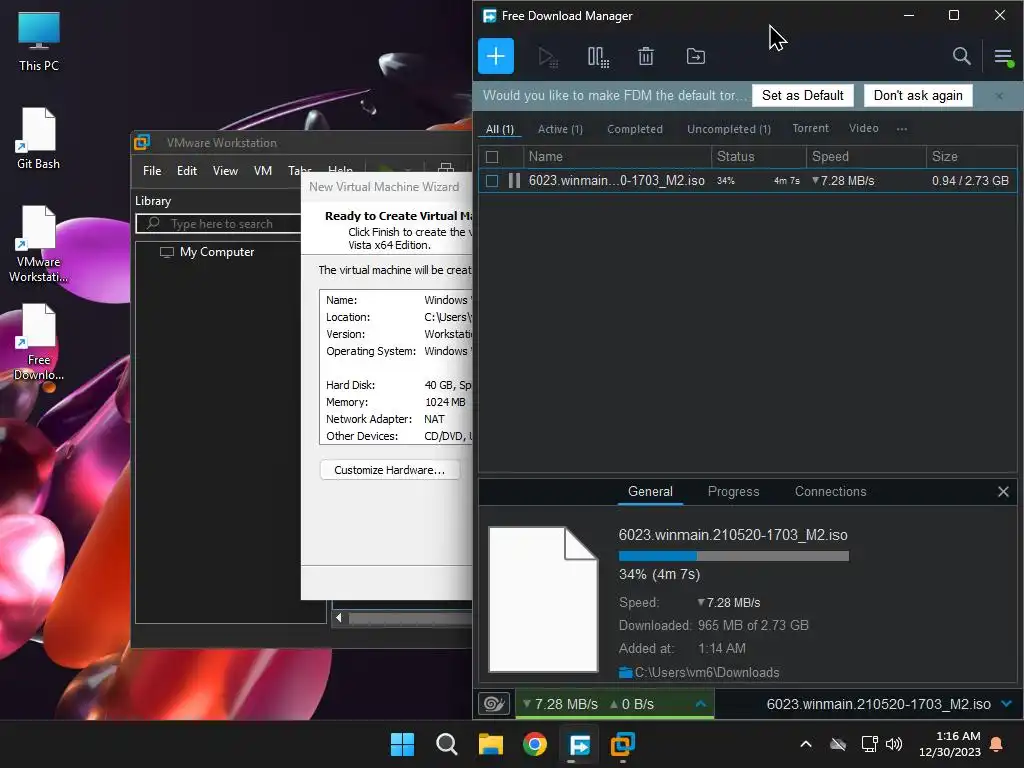Click the move to folder icon in FDM toolbar

tap(696, 57)
